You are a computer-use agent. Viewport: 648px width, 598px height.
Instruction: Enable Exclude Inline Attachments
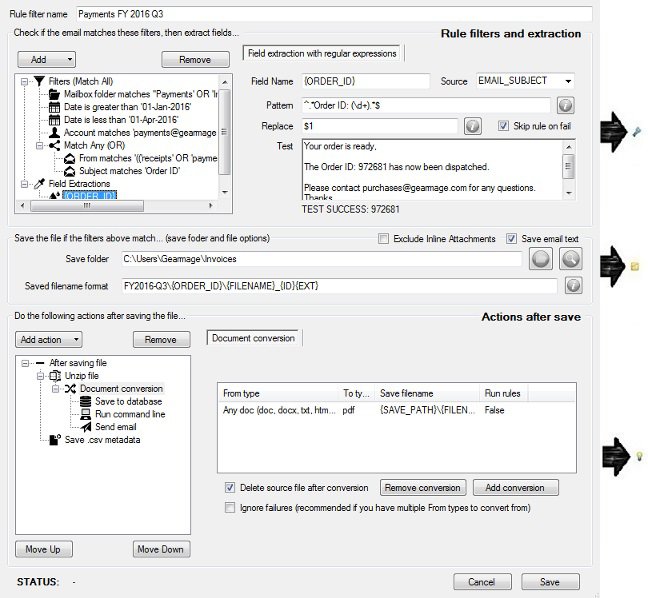383,238
